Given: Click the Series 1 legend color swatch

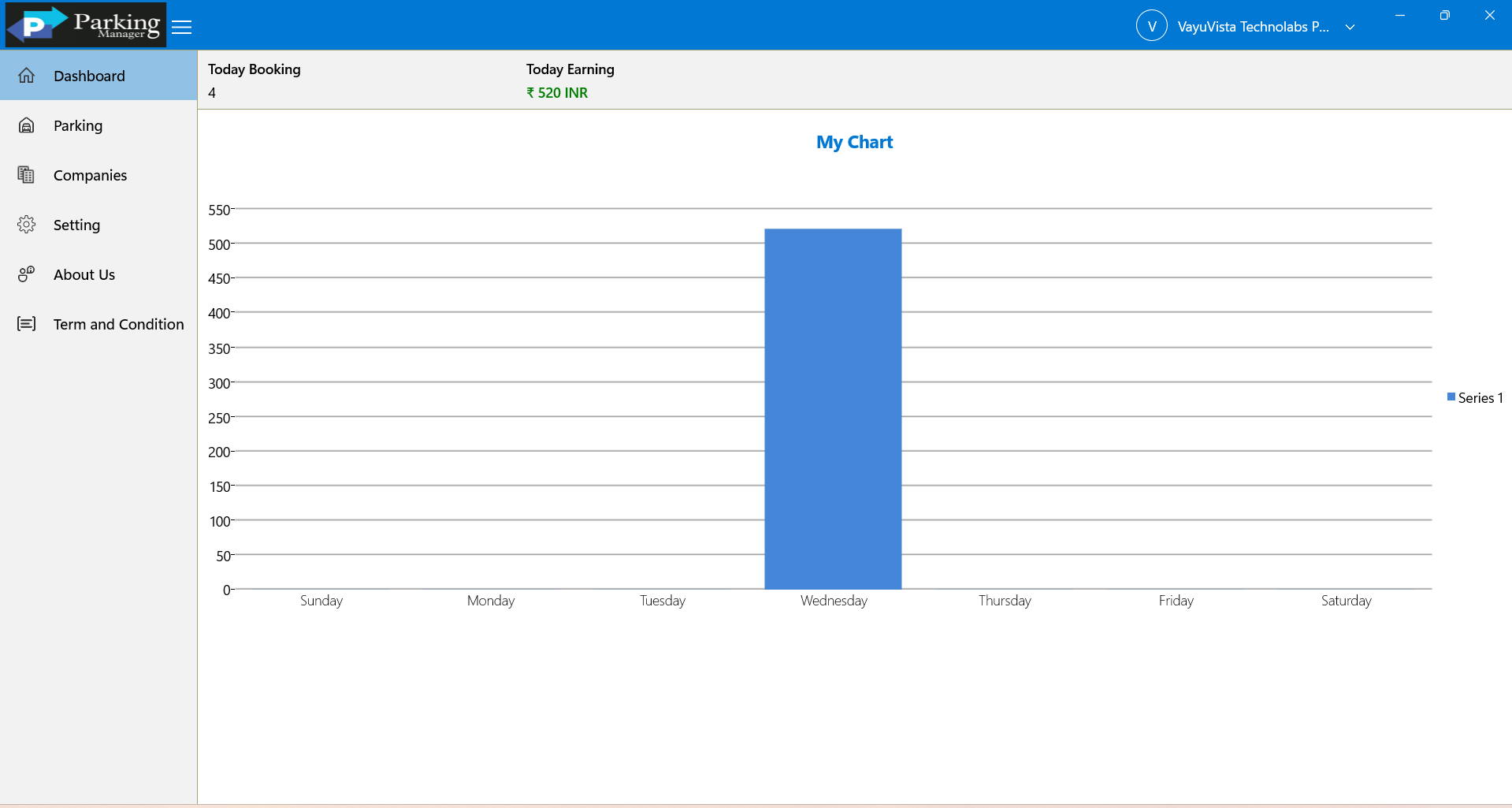Looking at the screenshot, I should tap(1451, 397).
